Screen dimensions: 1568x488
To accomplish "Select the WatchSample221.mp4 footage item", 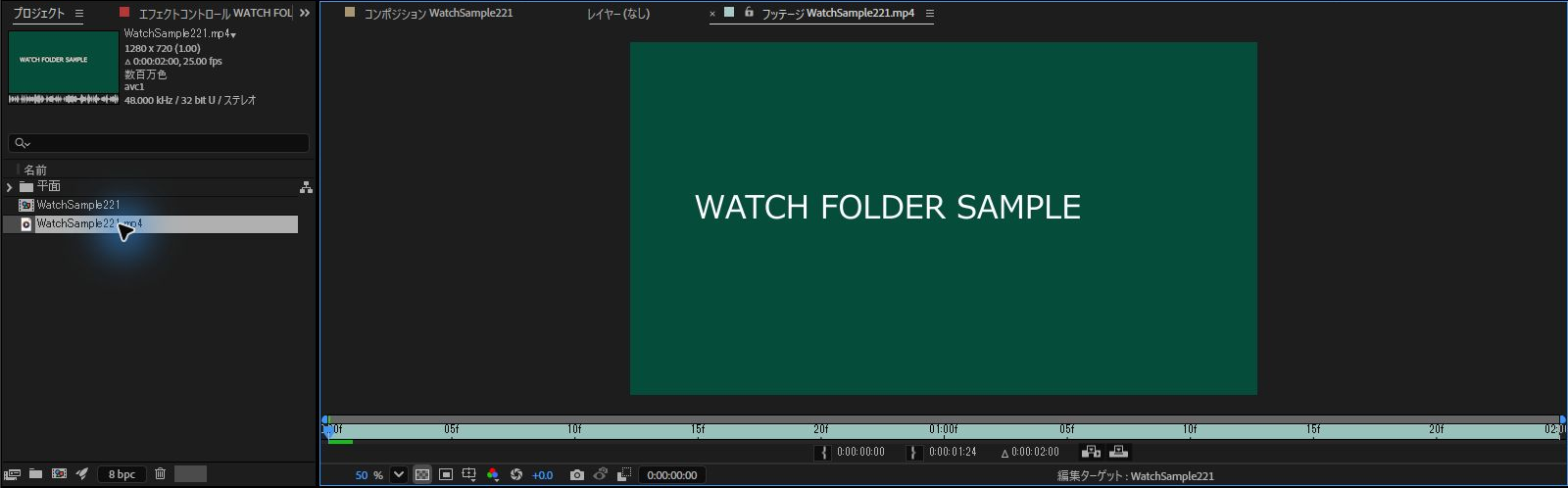I will point(150,223).
